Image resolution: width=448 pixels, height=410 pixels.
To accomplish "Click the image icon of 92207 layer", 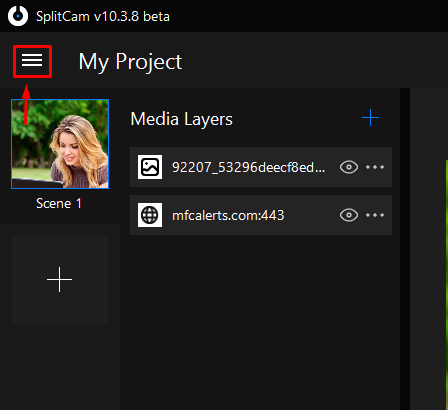I will pyautogui.click(x=150, y=167).
